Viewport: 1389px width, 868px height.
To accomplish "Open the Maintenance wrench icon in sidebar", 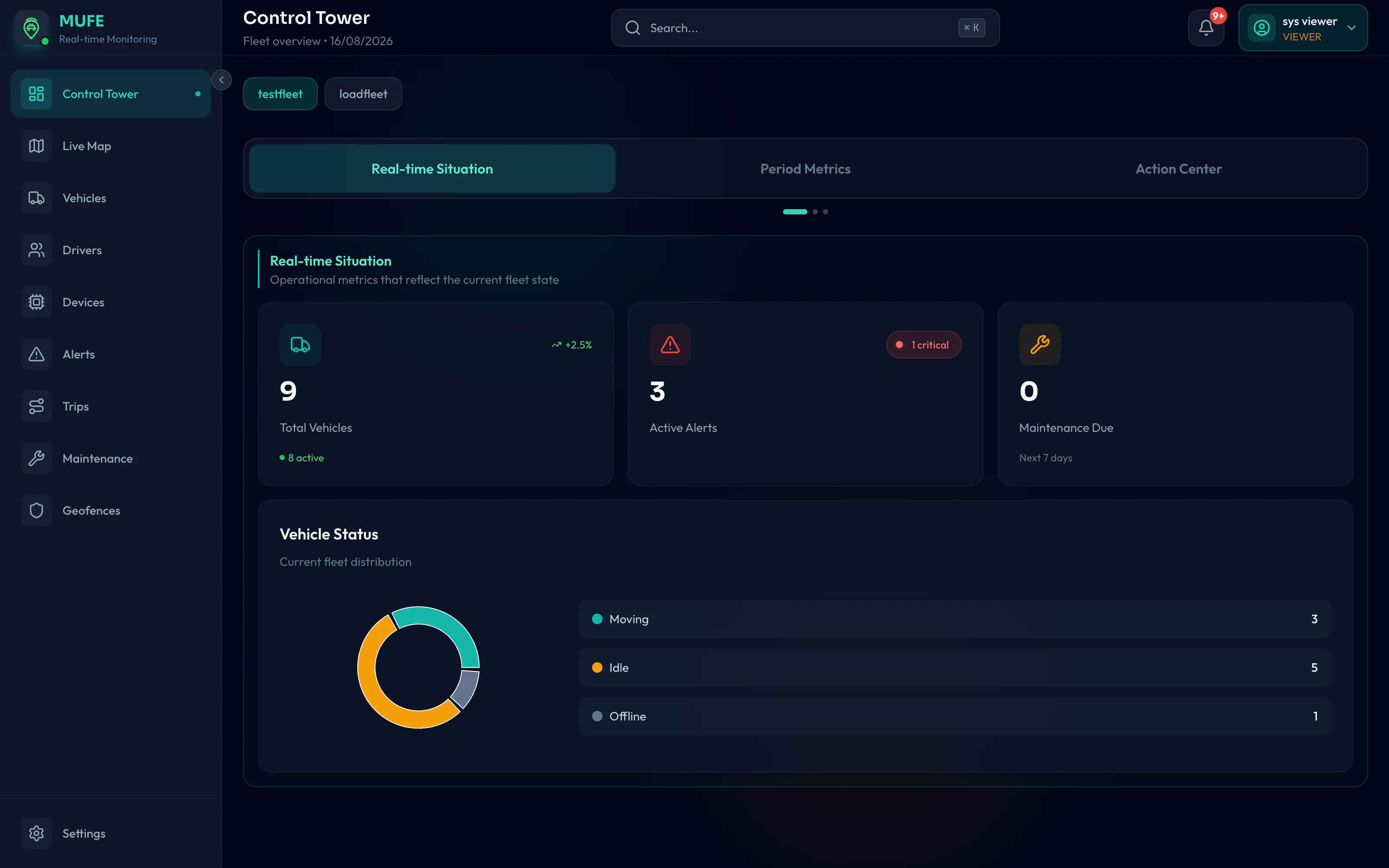I will tap(36, 458).
